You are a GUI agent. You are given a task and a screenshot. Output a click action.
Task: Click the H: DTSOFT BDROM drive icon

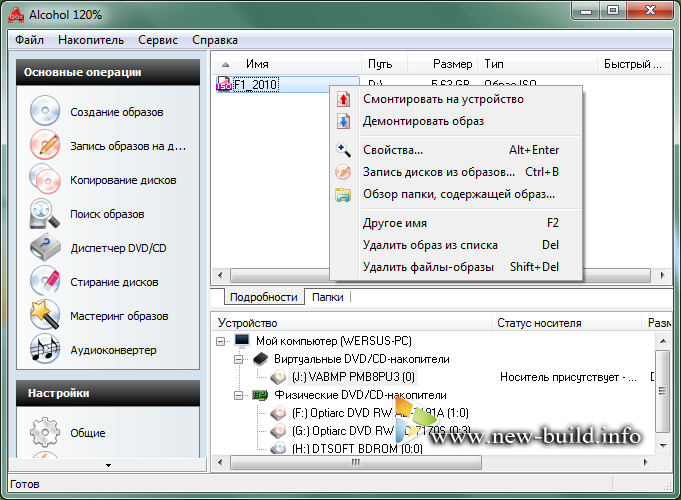[x=278, y=448]
